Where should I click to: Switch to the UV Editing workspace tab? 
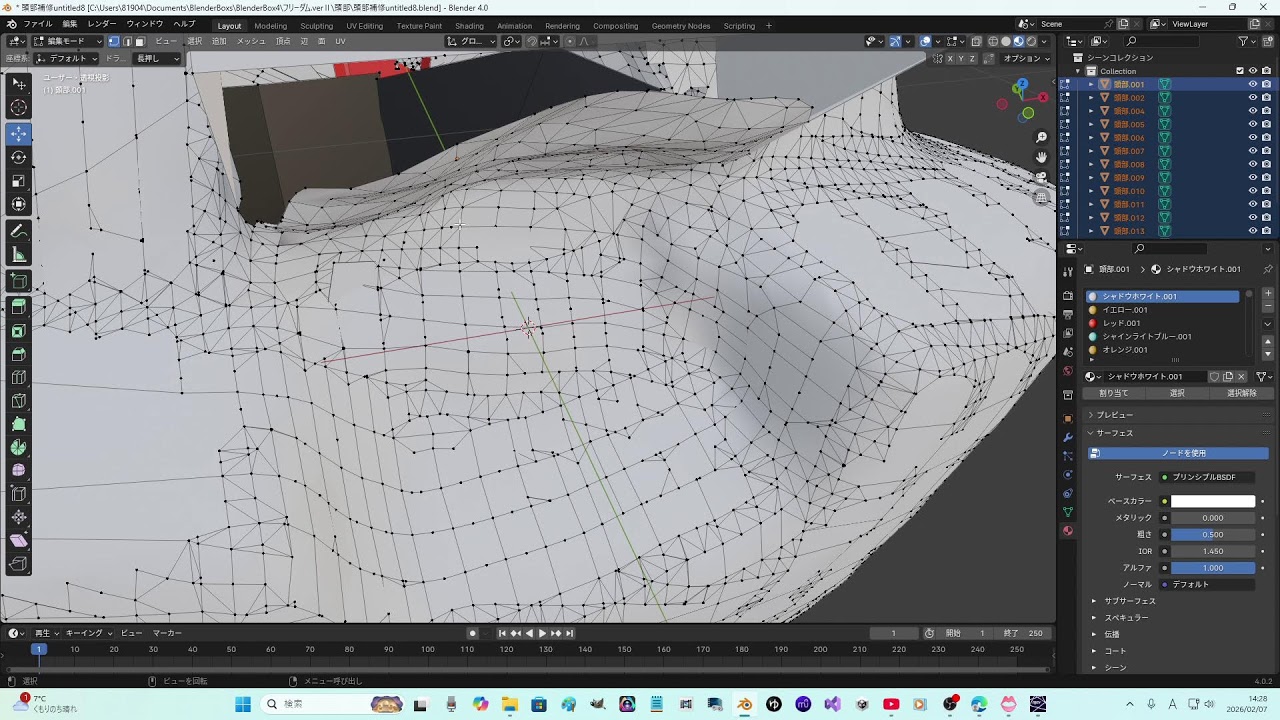tap(364, 26)
